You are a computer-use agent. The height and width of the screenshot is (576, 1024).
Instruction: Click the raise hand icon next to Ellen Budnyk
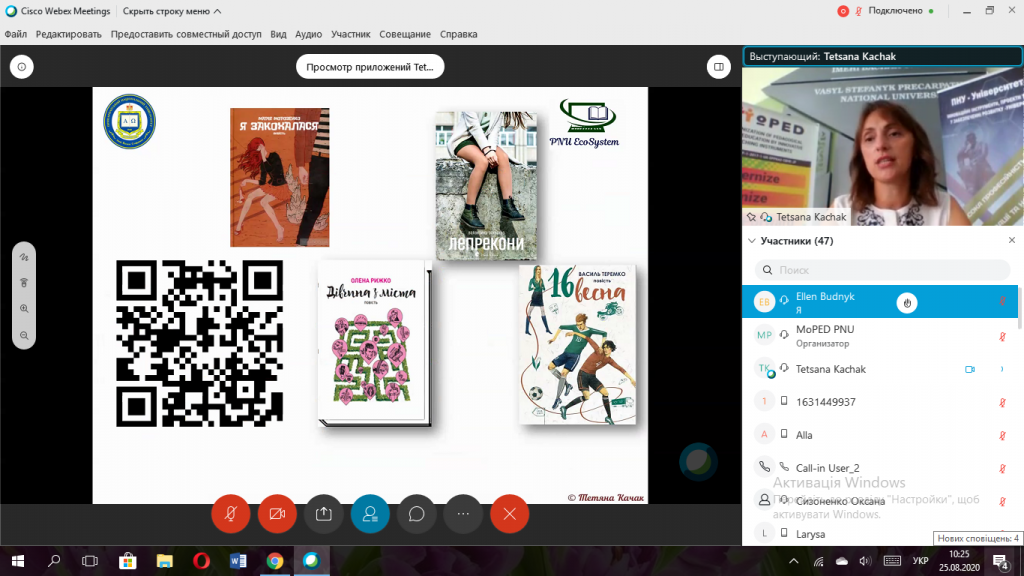[906, 302]
